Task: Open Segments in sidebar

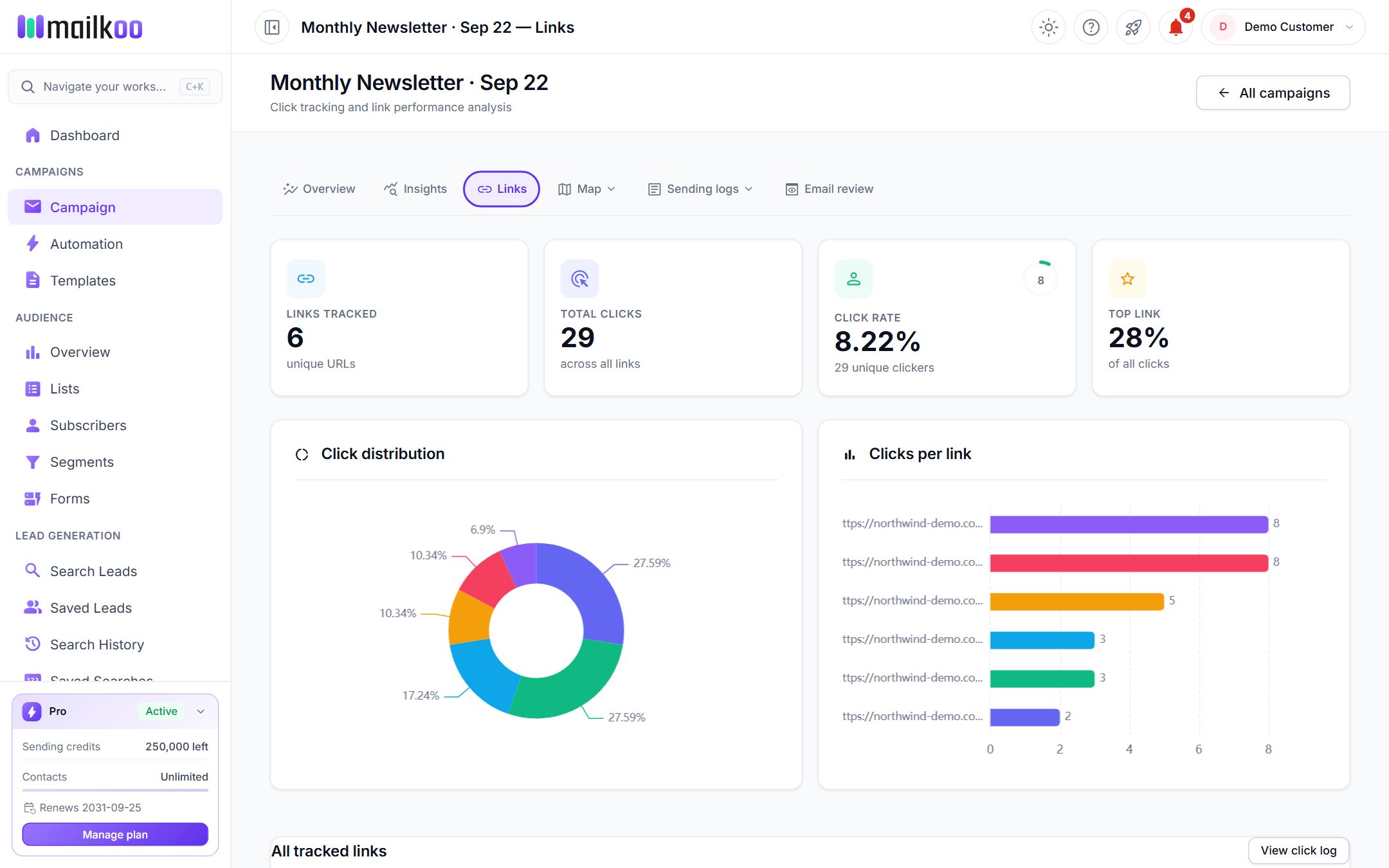Action: (115, 462)
